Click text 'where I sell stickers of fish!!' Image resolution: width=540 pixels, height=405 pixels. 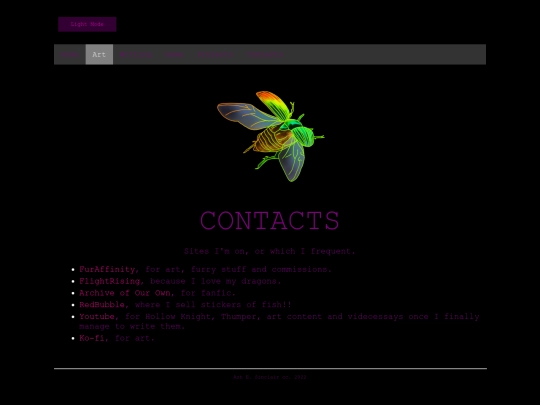click(213, 304)
